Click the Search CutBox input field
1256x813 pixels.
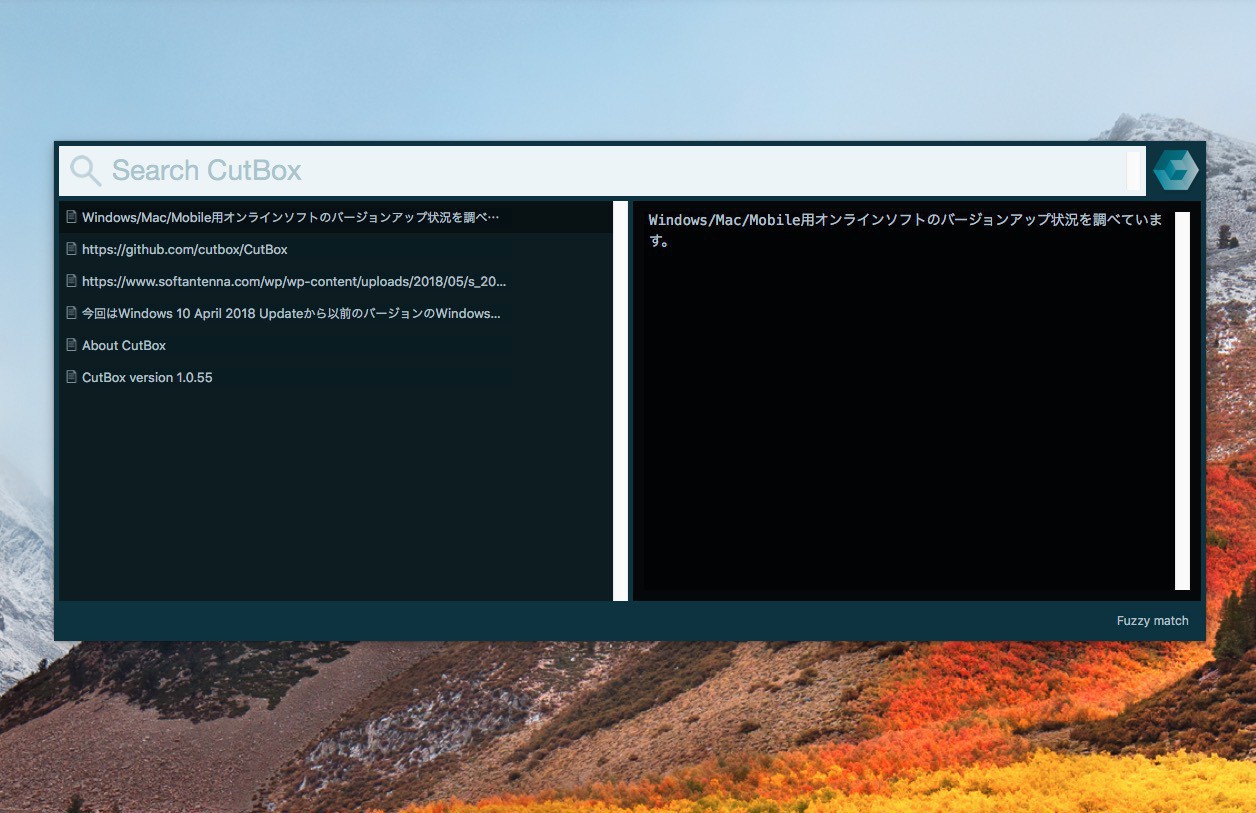(602, 171)
